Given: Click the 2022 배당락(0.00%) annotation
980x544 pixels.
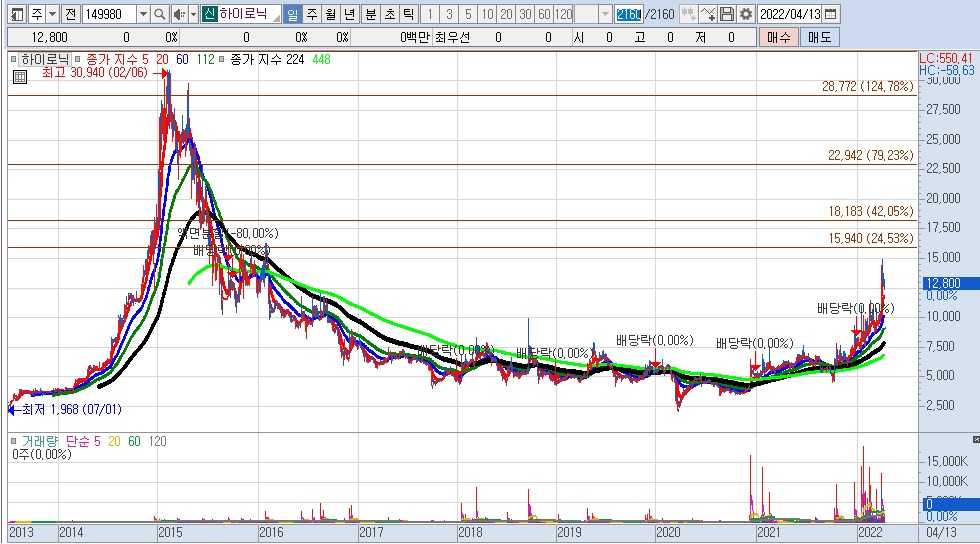Looking at the screenshot, I should click(x=856, y=308).
